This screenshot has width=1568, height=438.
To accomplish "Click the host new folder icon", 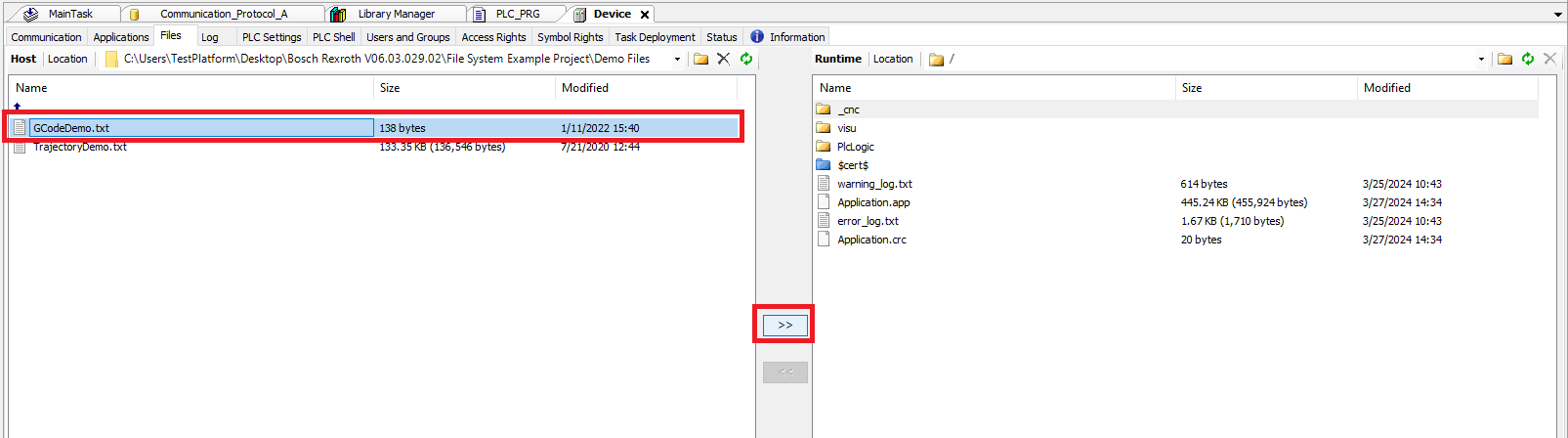I will coord(700,59).
